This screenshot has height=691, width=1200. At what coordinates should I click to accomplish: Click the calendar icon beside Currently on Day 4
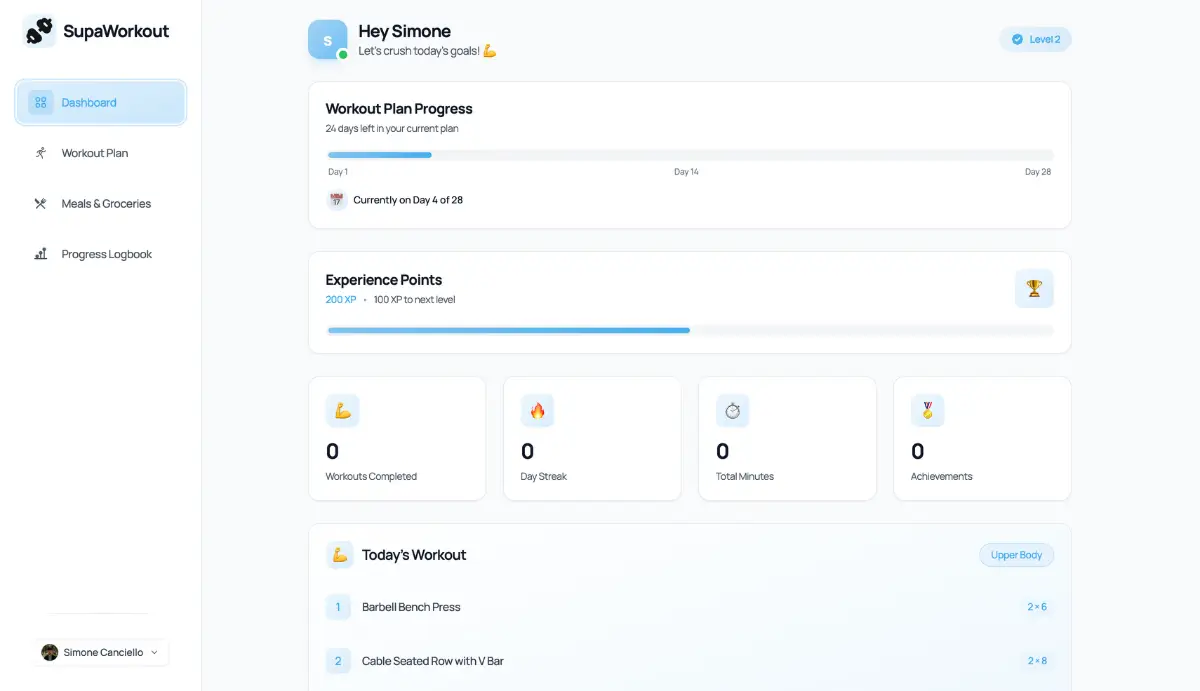pos(337,200)
